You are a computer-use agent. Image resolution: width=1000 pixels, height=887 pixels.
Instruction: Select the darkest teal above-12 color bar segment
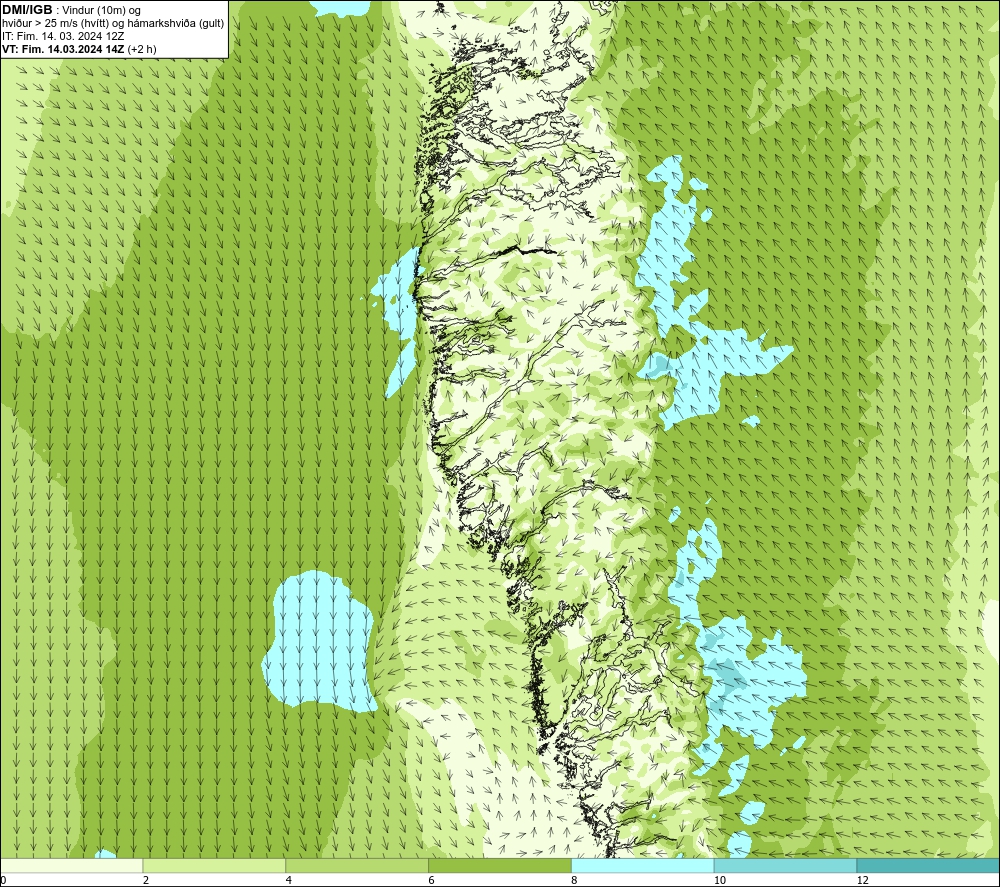click(x=929, y=865)
